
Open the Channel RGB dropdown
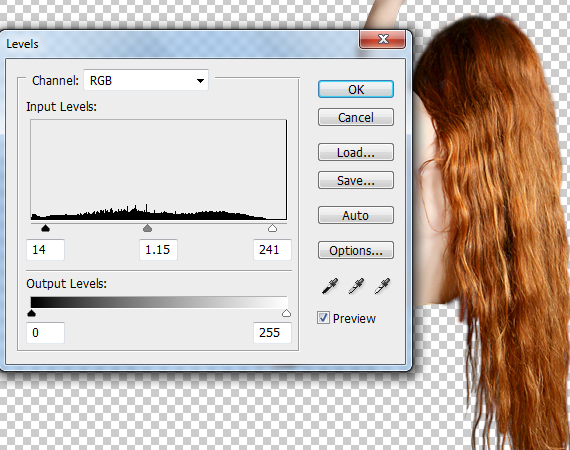pyautogui.click(x=146, y=80)
